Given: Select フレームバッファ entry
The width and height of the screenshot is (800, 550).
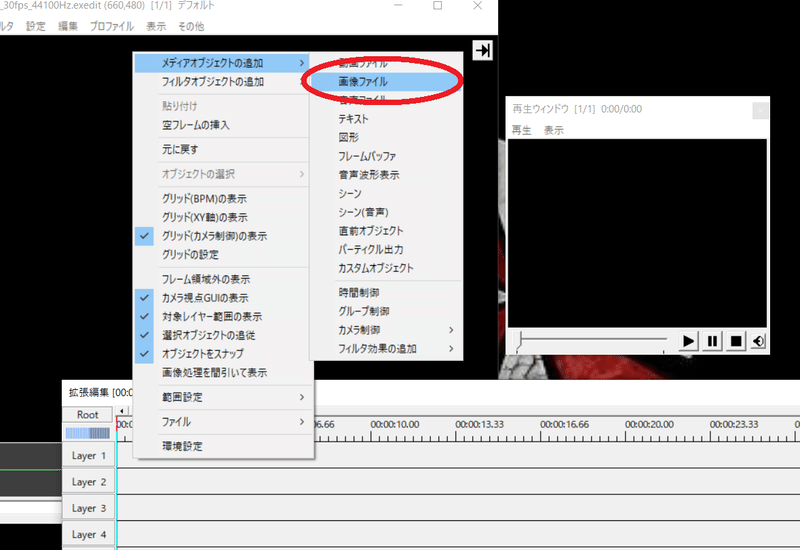Looking at the screenshot, I should tap(386, 156).
